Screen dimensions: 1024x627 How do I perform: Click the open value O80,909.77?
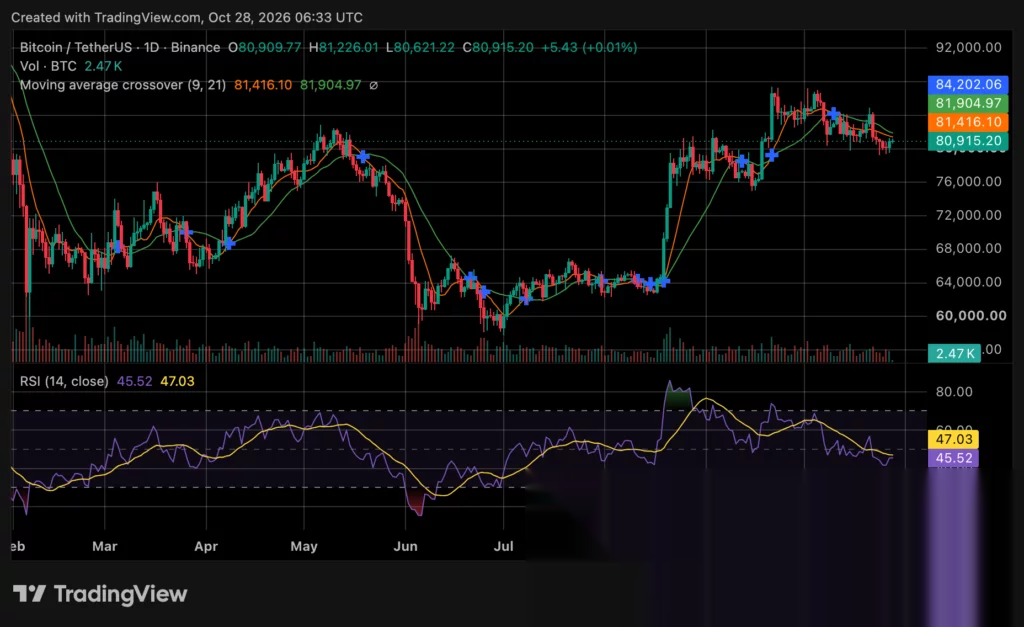point(264,47)
